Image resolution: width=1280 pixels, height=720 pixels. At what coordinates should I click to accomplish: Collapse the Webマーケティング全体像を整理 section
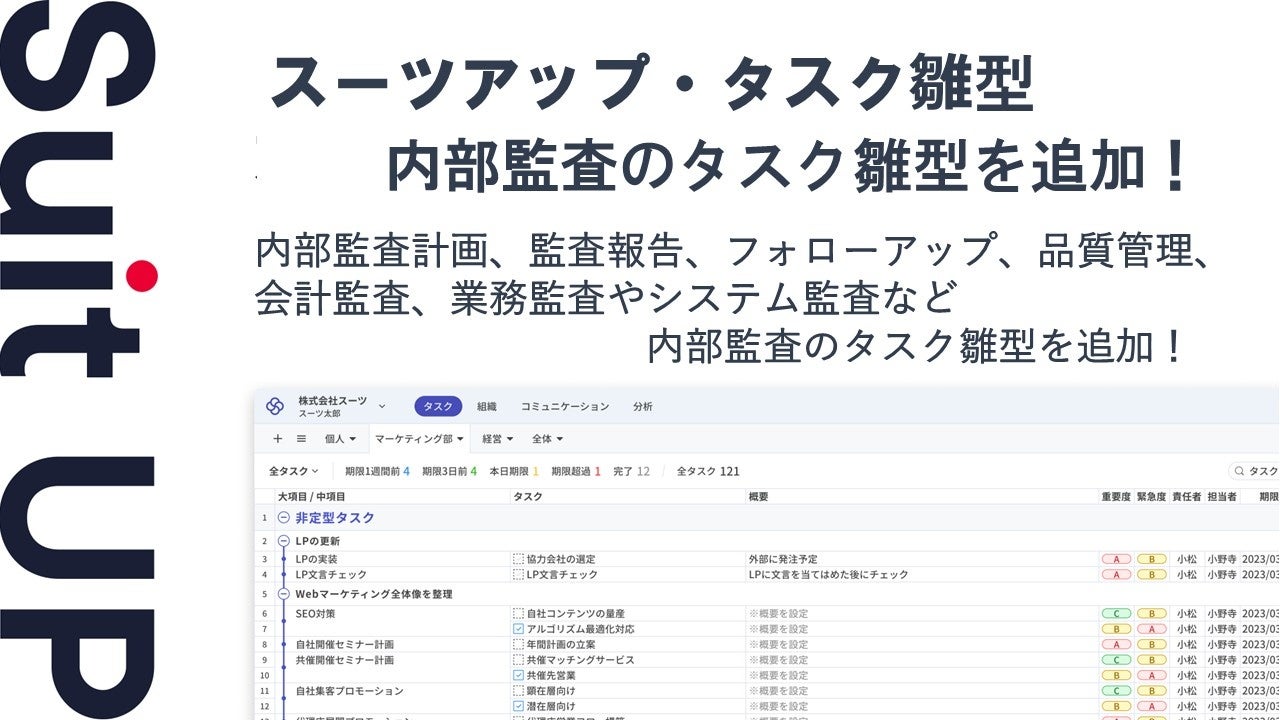(x=283, y=594)
